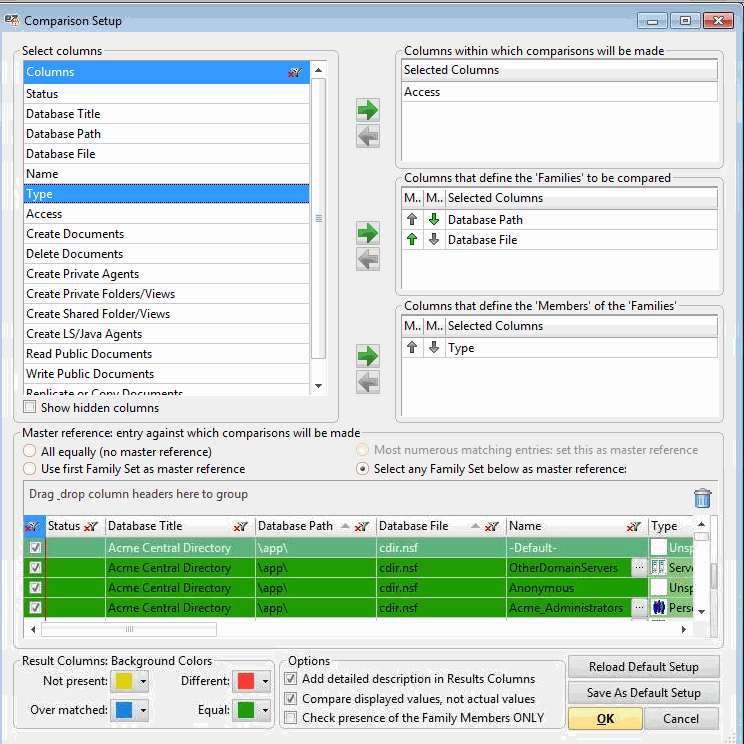The image size is (744, 744).
Task: Click green arrow beside the Members list
Action: click(x=368, y=356)
